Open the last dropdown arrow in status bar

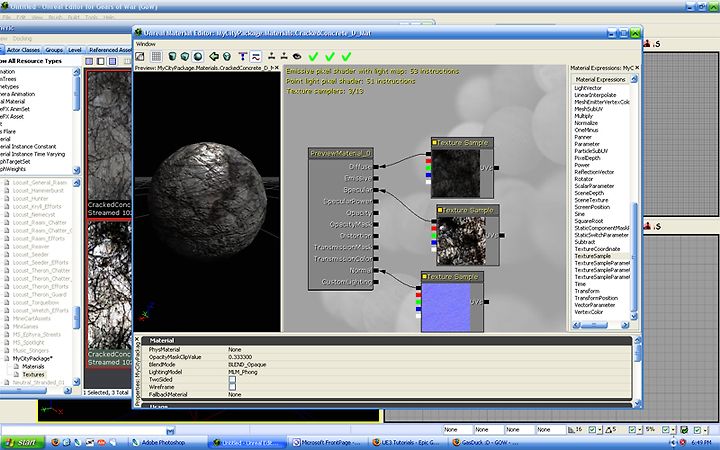[705, 430]
